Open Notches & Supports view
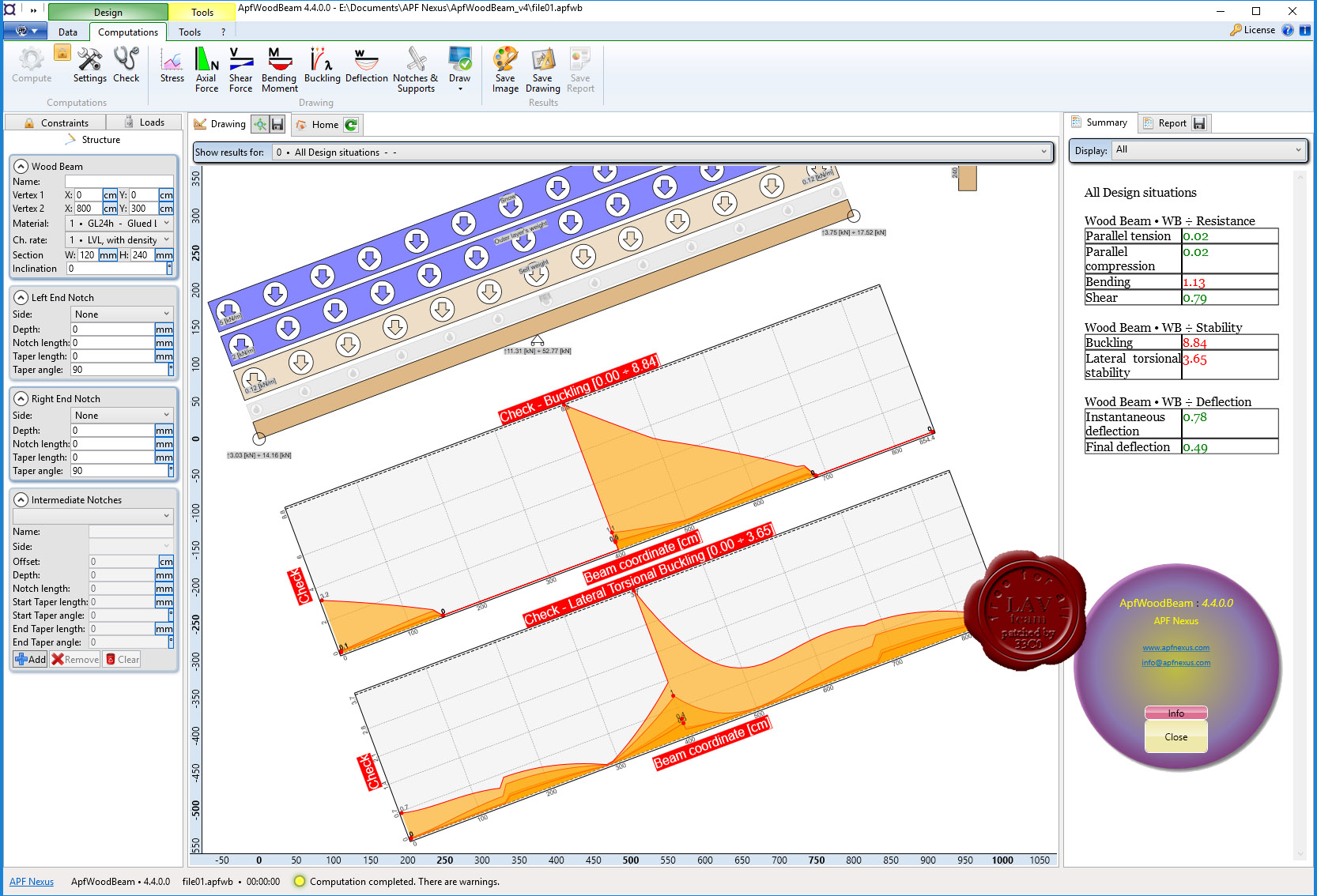The height and width of the screenshot is (896, 1317). pyautogui.click(x=416, y=70)
